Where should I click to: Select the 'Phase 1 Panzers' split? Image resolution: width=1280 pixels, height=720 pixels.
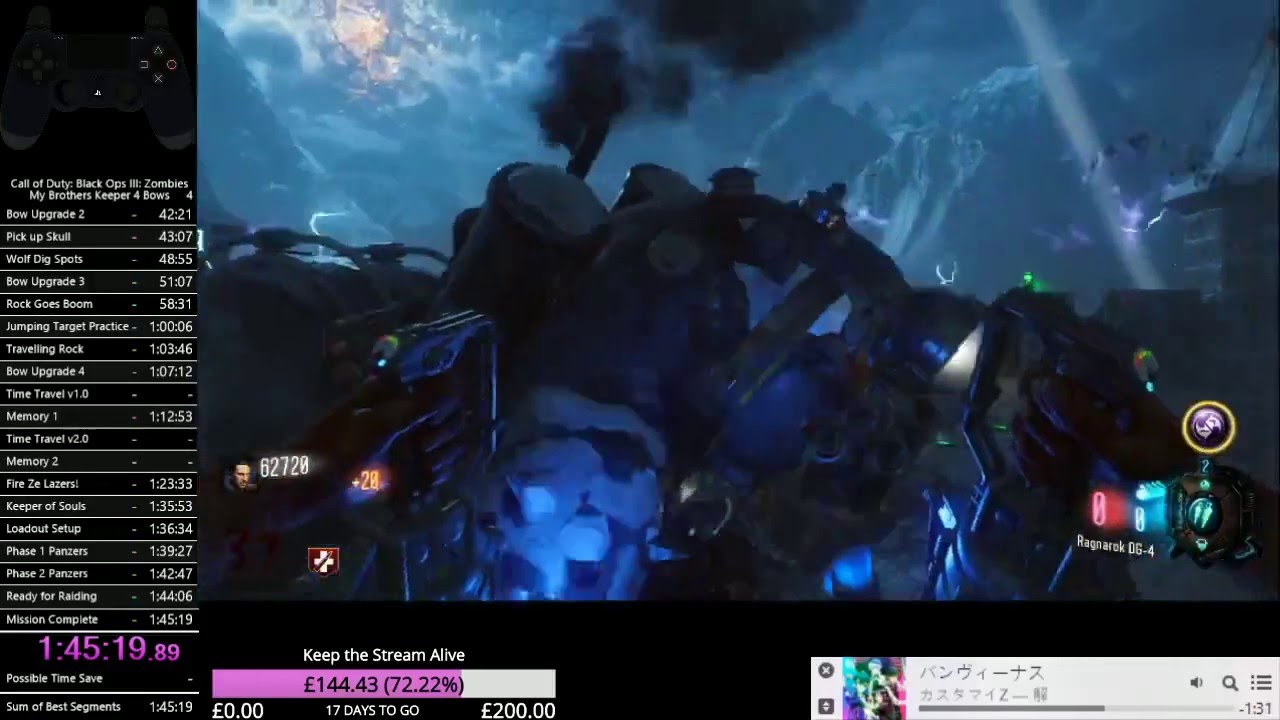pyautogui.click(x=99, y=551)
